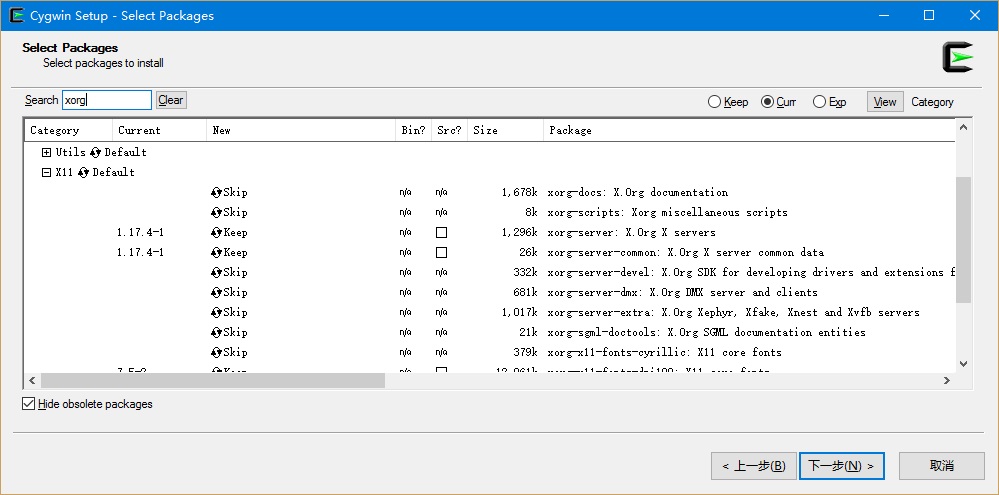The height and width of the screenshot is (495, 999).
Task: Click horizontal scrollbar right arrow
Action: (x=947, y=380)
